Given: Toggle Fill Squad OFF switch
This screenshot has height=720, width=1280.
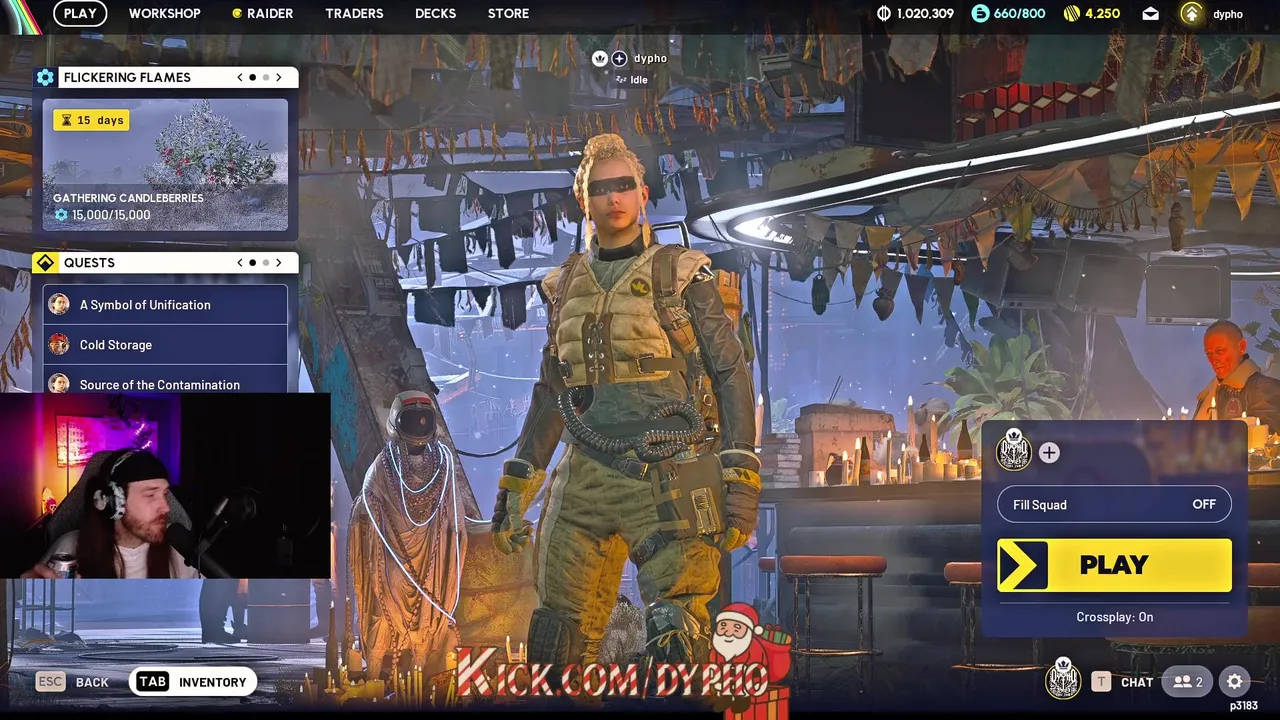Looking at the screenshot, I should [1114, 504].
